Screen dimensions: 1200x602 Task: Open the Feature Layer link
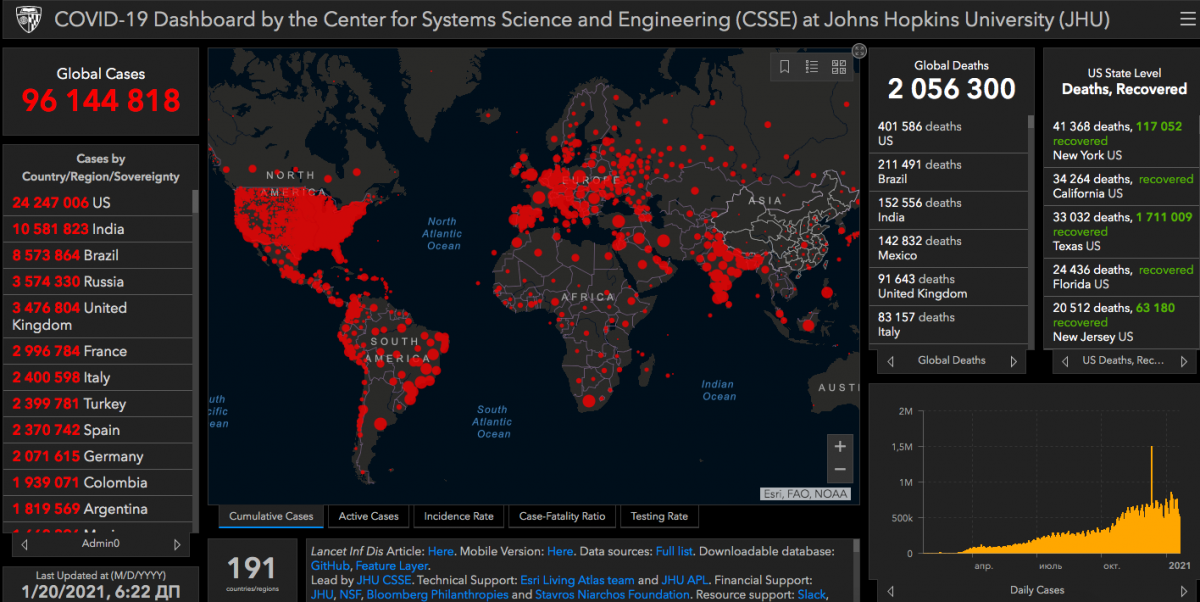click(x=392, y=566)
